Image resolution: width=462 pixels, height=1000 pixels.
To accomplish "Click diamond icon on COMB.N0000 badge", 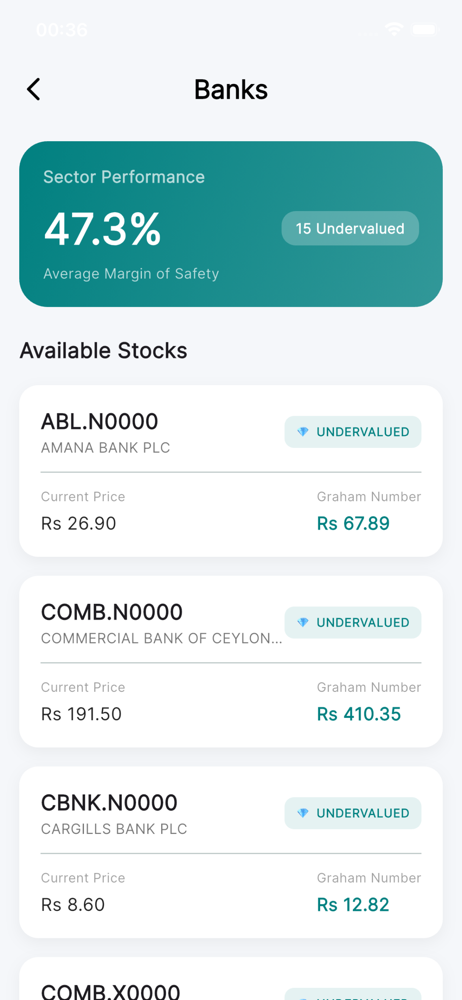I will [x=303, y=622].
